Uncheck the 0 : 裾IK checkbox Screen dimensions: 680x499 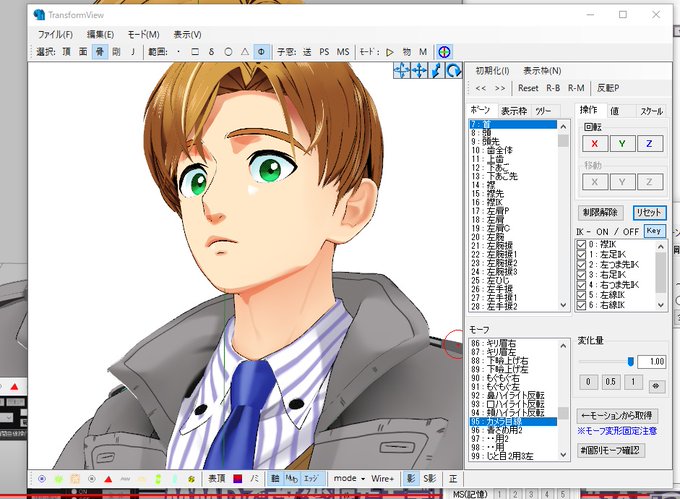point(581,245)
